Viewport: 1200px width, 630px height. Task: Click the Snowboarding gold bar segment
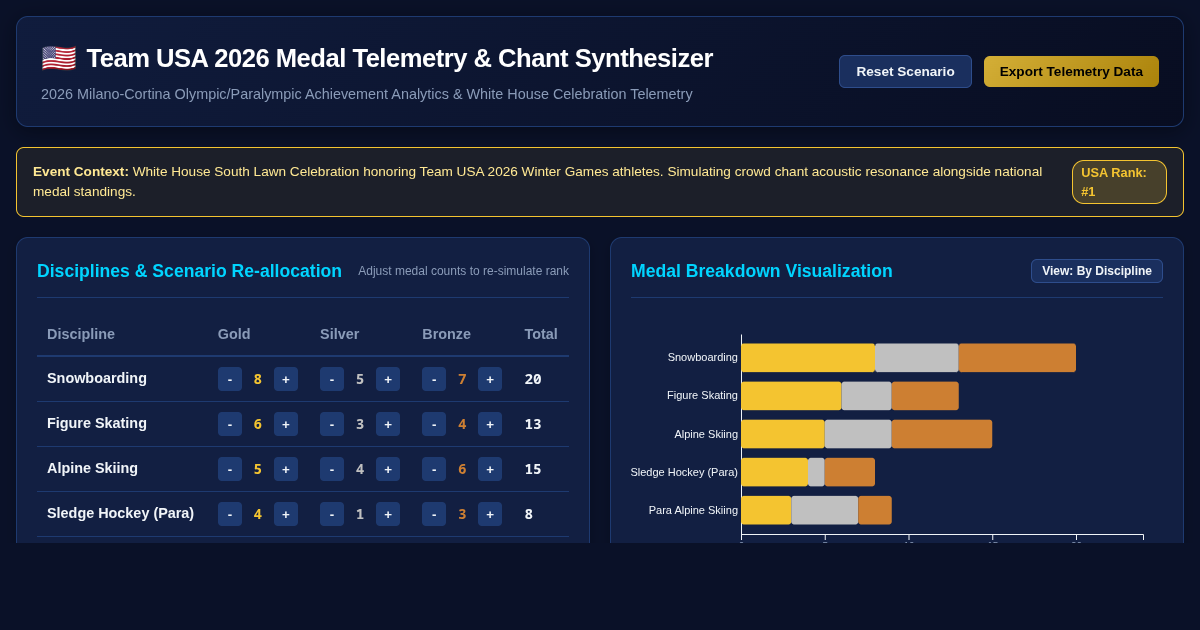click(808, 358)
